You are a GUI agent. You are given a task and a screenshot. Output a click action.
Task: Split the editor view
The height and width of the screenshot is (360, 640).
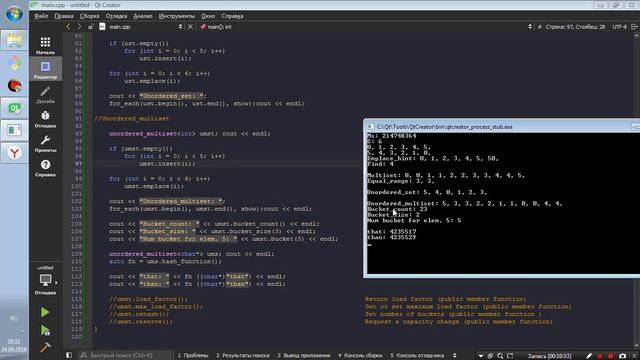634,27
